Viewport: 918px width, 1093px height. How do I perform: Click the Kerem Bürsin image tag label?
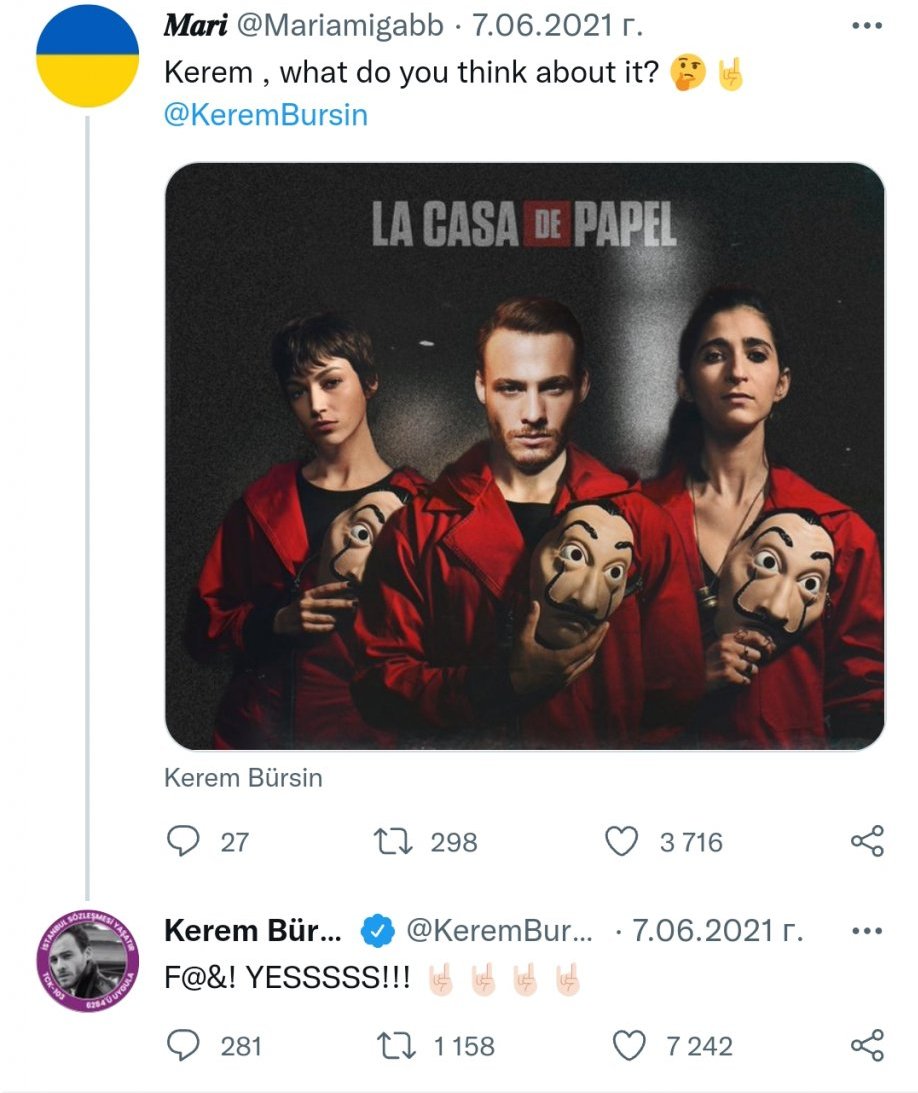pyautogui.click(x=243, y=778)
